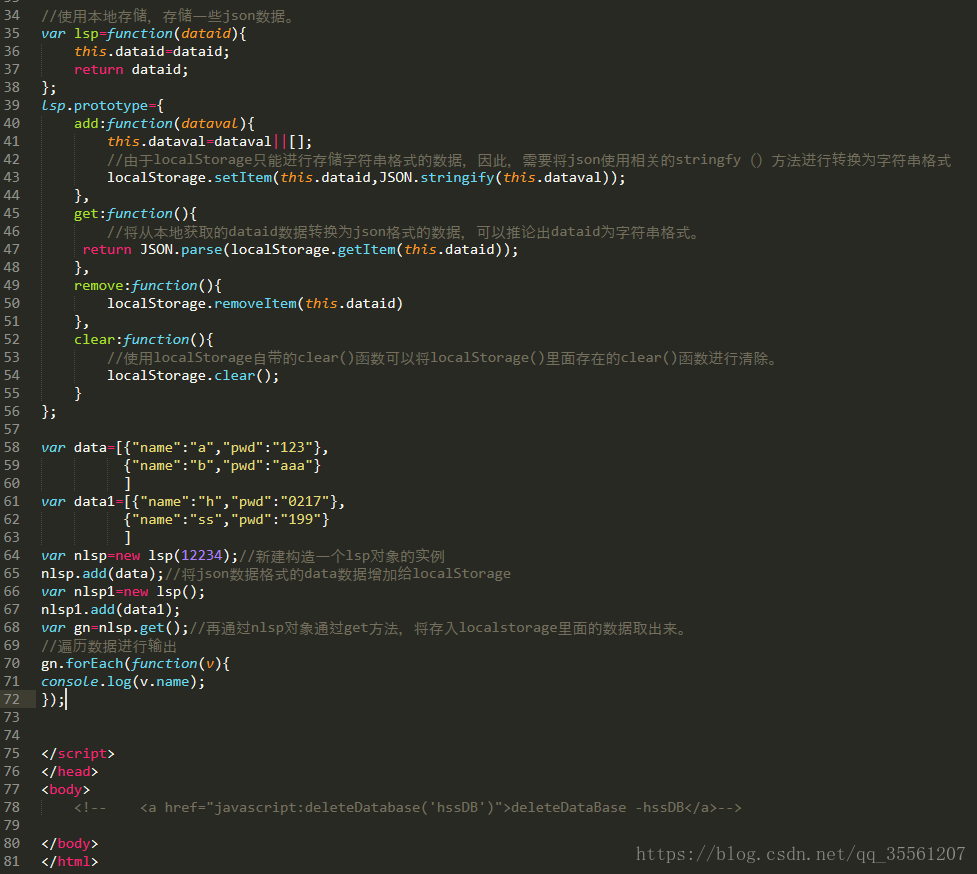Screen dimensions: 977x874
Task: Click the closing '</body>' tag
Action: click(x=70, y=843)
